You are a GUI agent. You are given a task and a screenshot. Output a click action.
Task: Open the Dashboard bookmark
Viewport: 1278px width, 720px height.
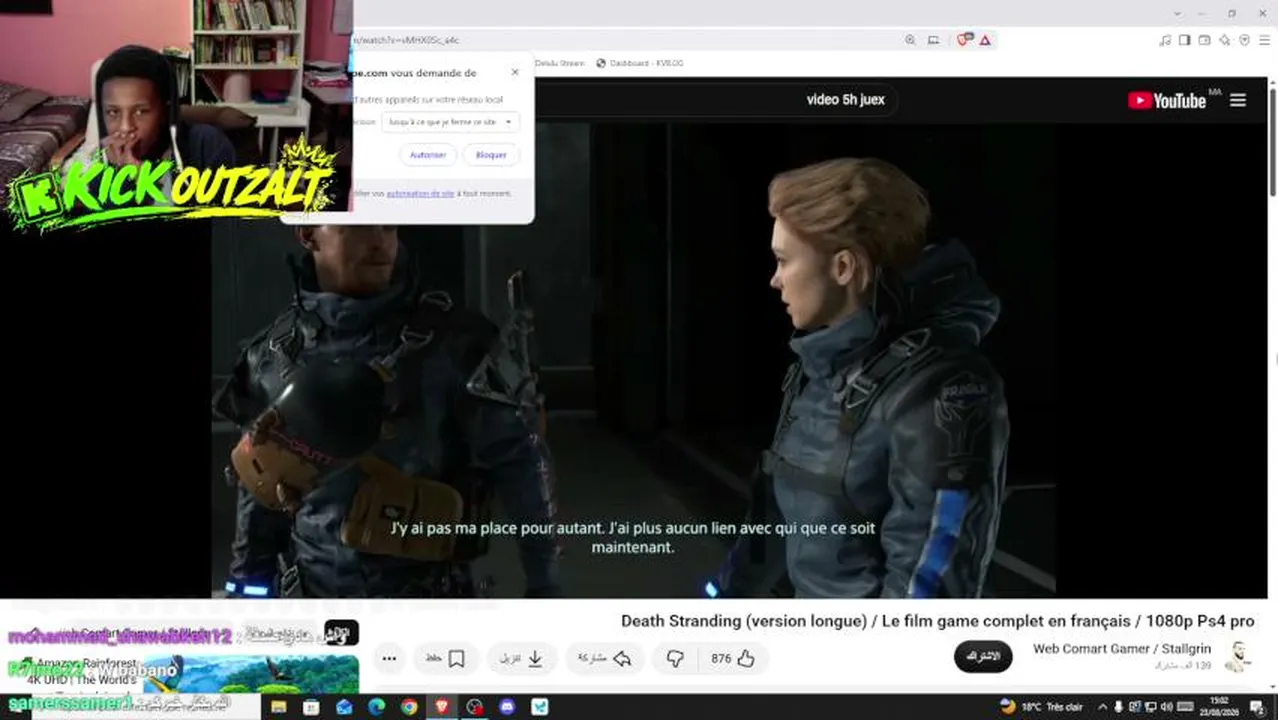[x=640, y=63]
